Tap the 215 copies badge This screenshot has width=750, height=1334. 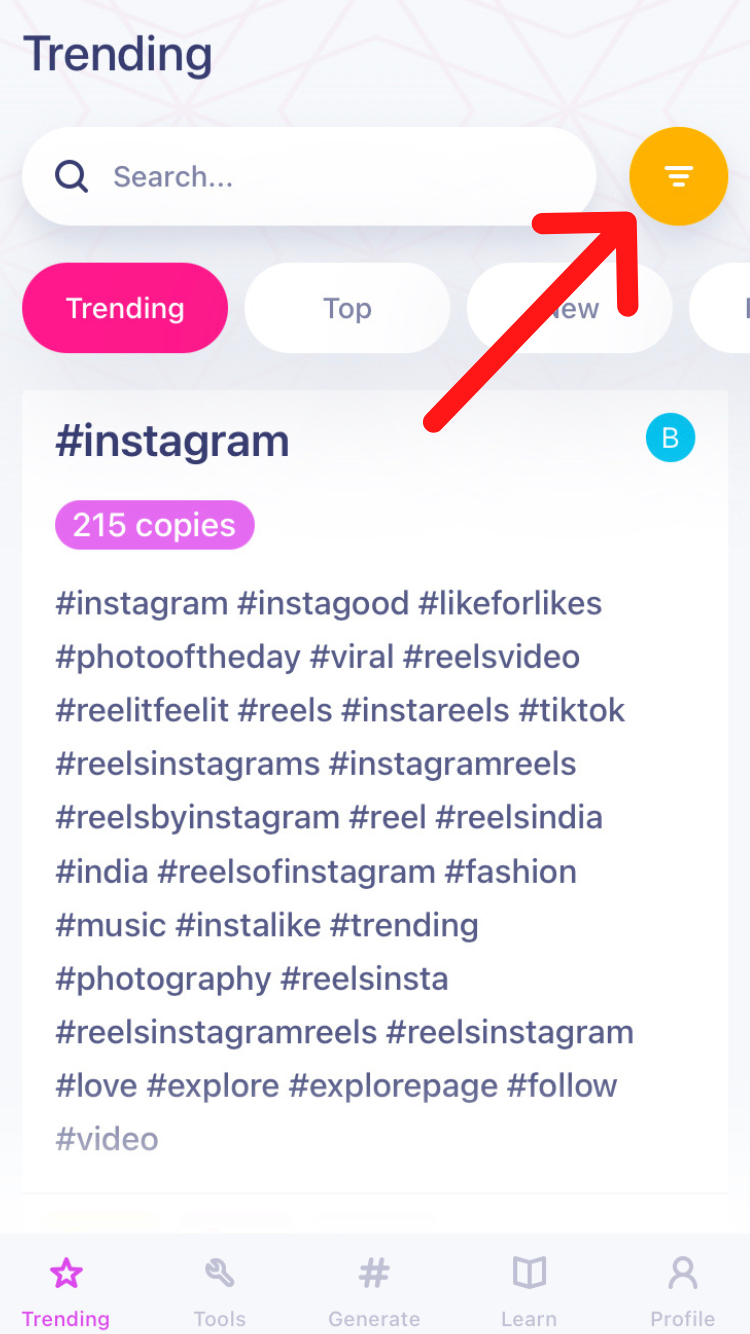click(154, 525)
